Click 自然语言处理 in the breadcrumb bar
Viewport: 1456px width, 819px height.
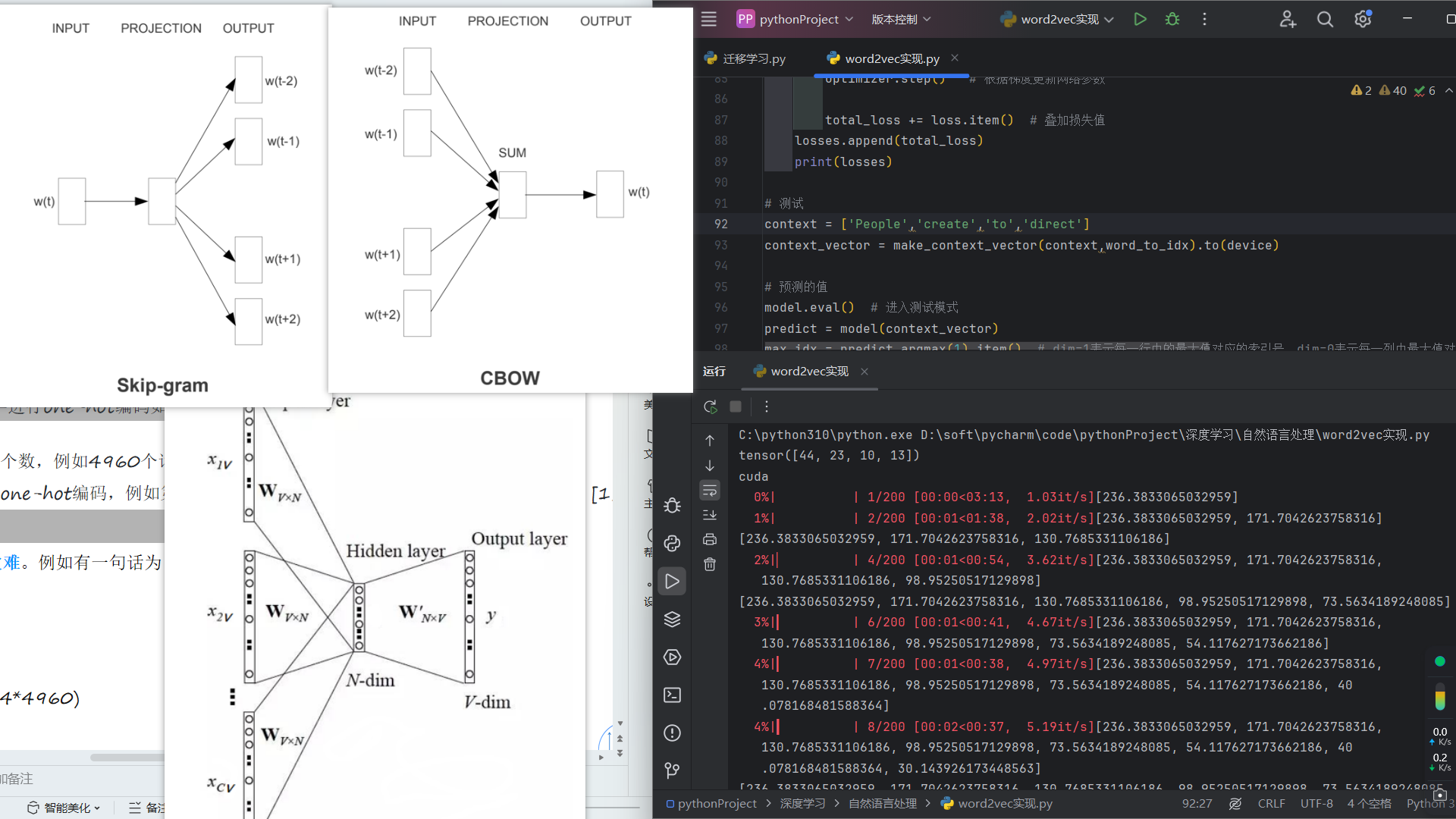coord(882,804)
